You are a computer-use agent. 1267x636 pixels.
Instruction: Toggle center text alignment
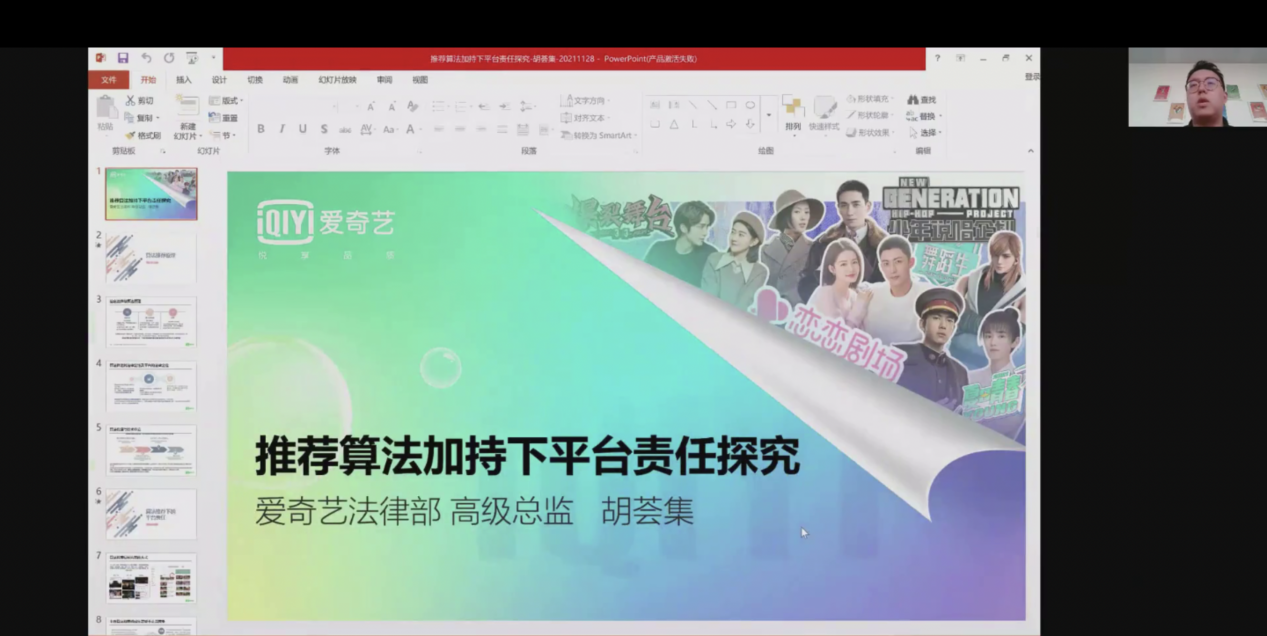tap(459, 129)
